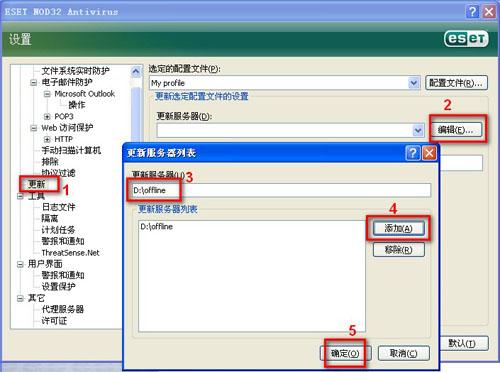
Task: Open the 更新服务器(D) dropdown arrow
Action: (x=418, y=130)
